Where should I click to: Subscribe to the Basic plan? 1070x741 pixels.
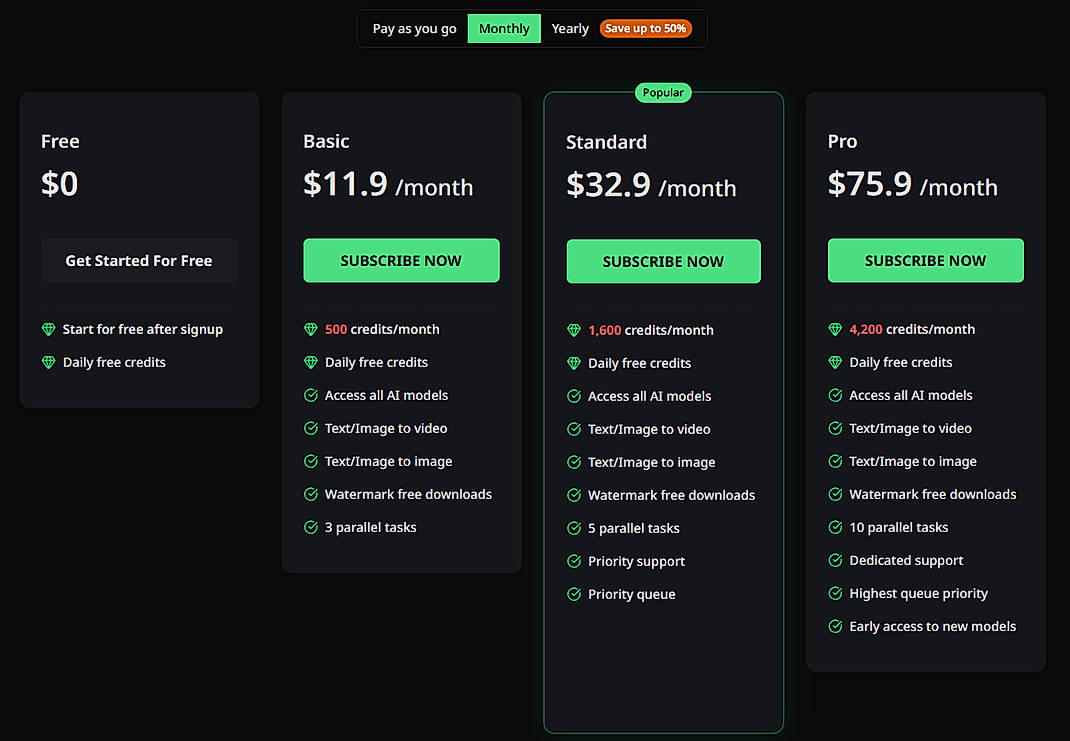point(401,261)
